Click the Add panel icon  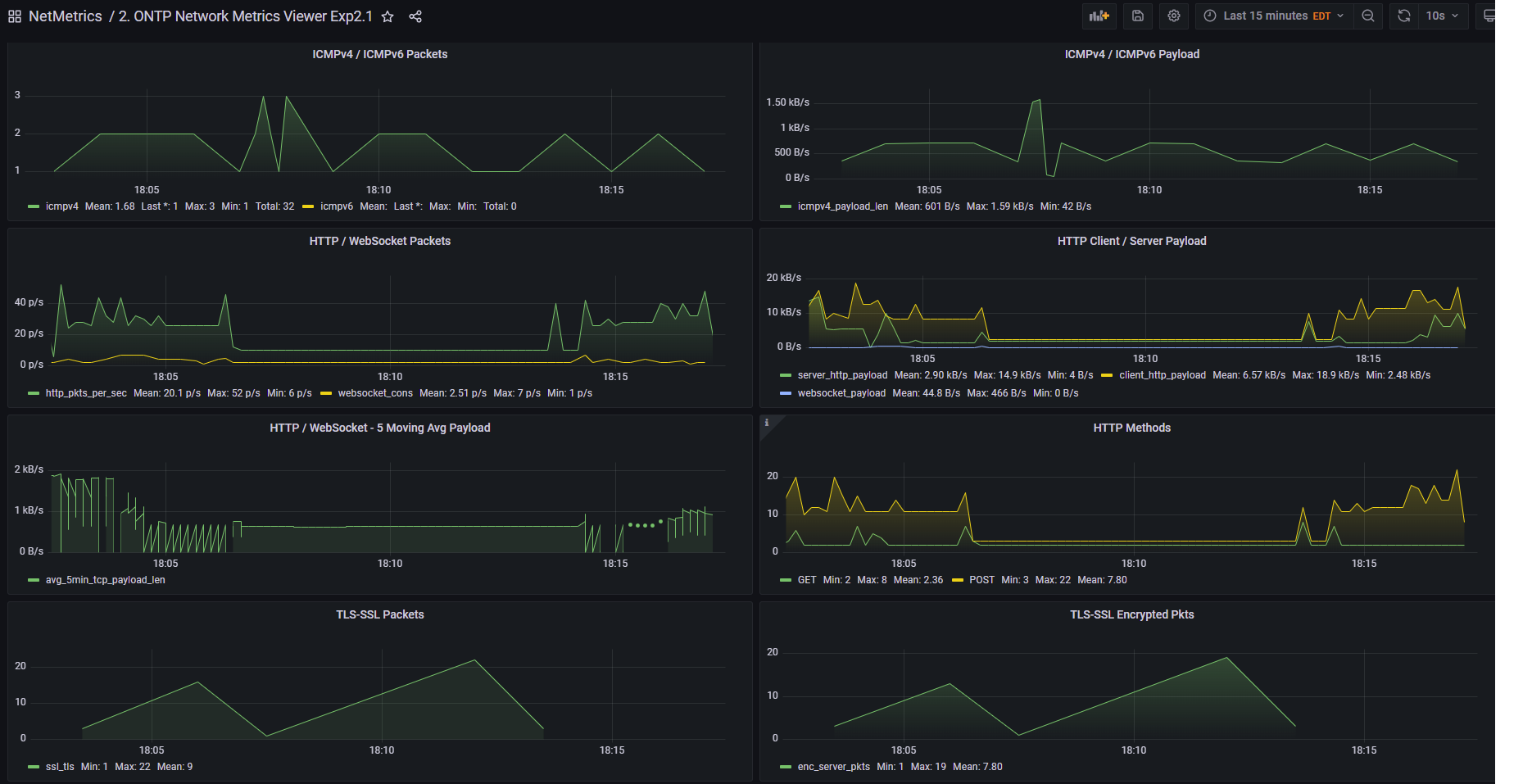1099,16
